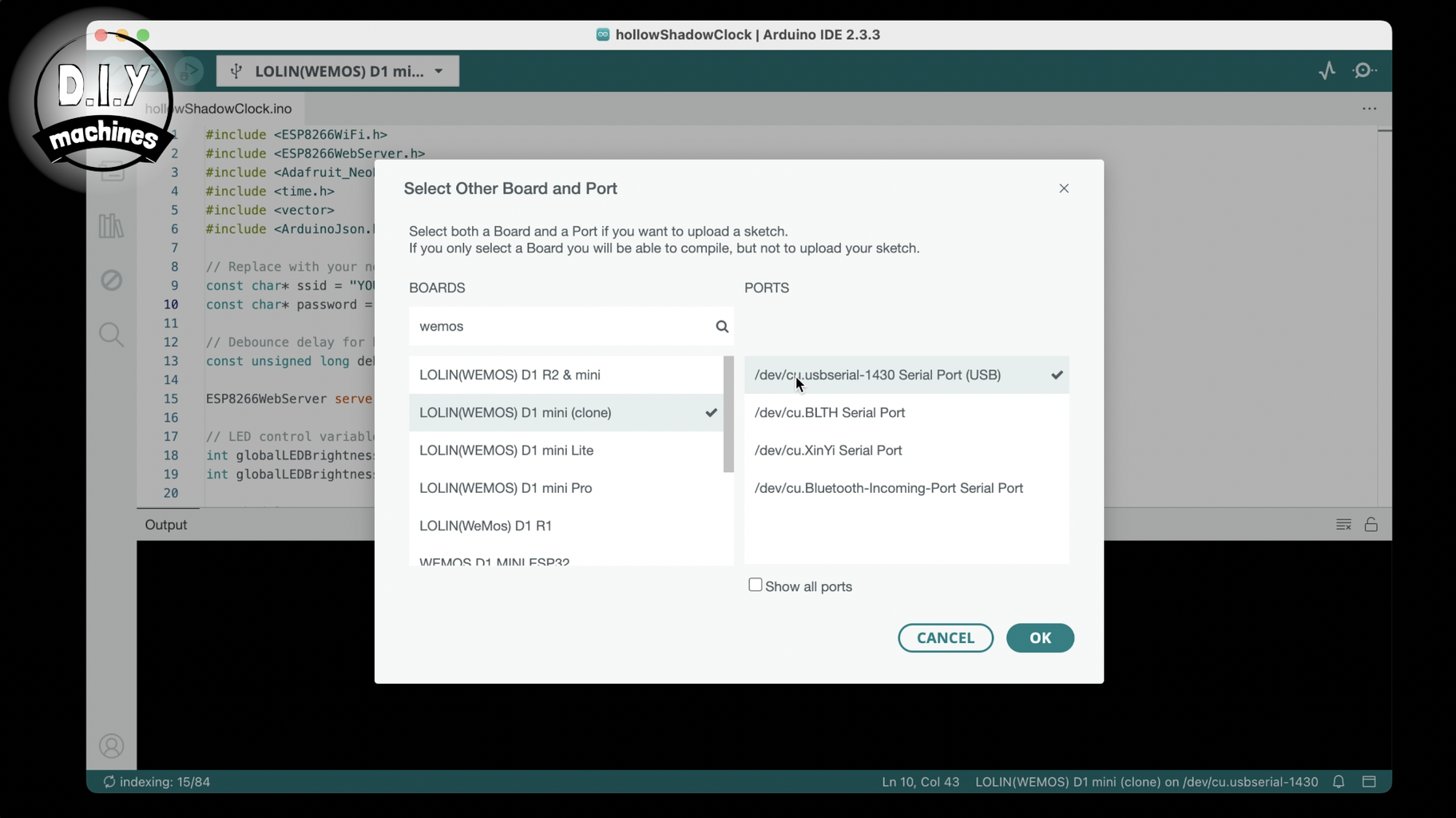Open the Serial Plotter icon

point(1327,70)
